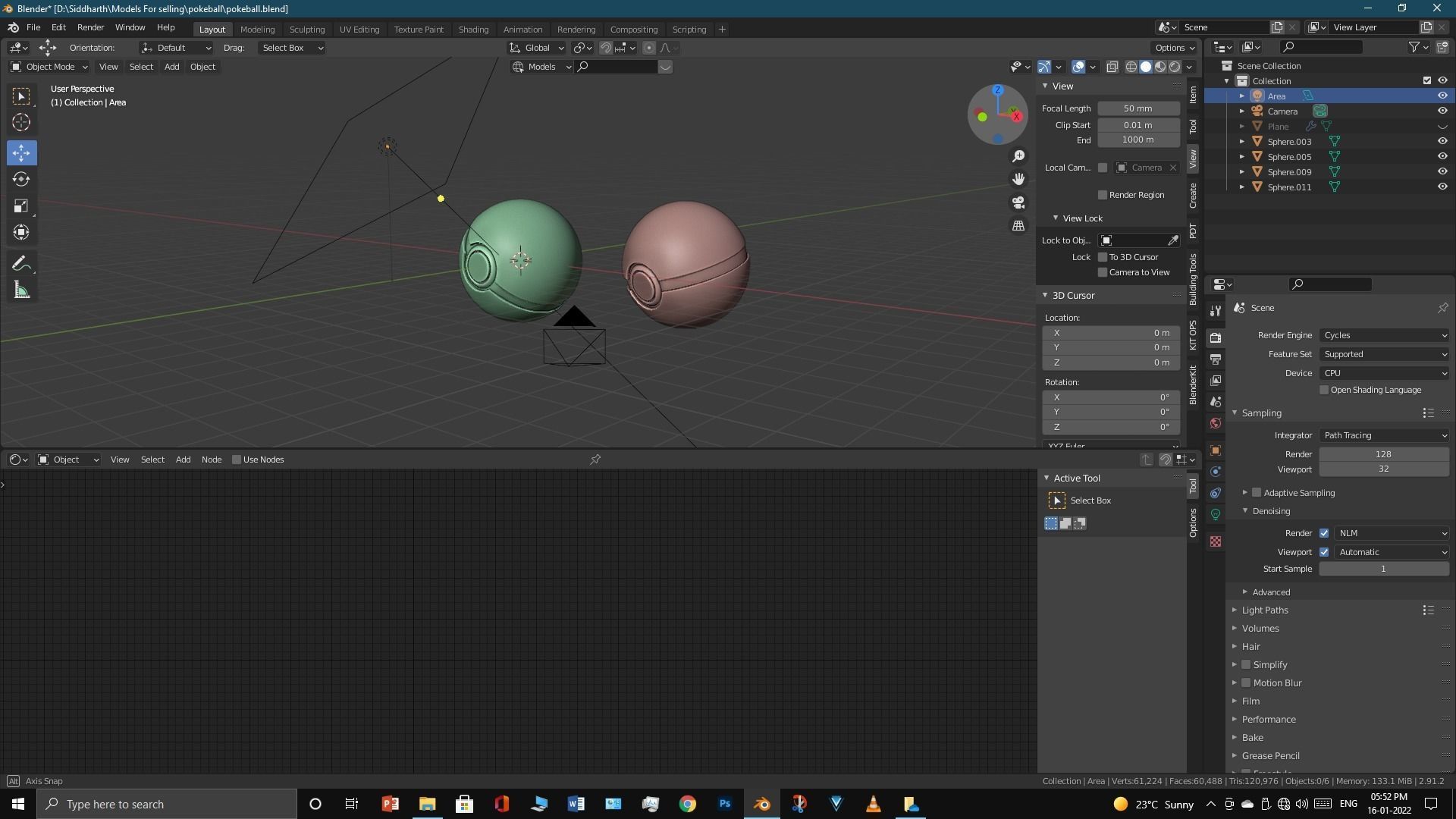Open Device CPU dropdown
The height and width of the screenshot is (819, 1456).
1385,373
